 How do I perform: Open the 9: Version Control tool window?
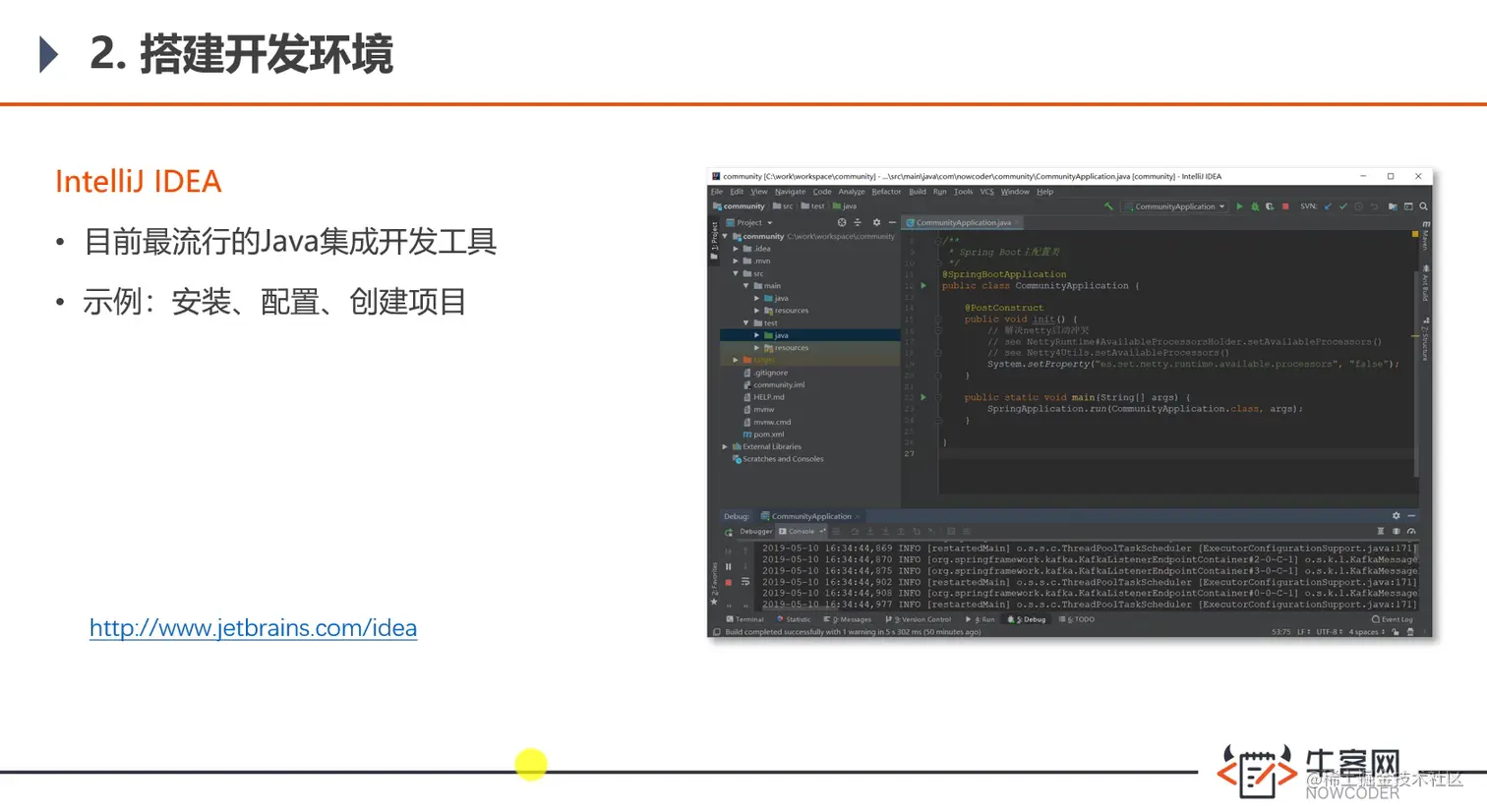[919, 619]
